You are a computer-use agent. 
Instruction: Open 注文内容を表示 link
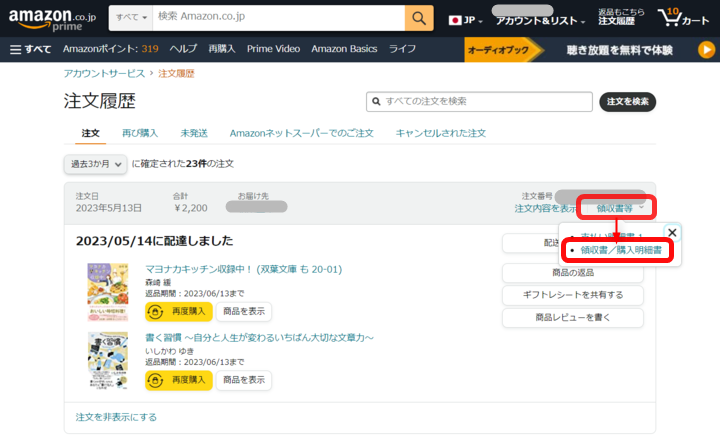point(545,208)
